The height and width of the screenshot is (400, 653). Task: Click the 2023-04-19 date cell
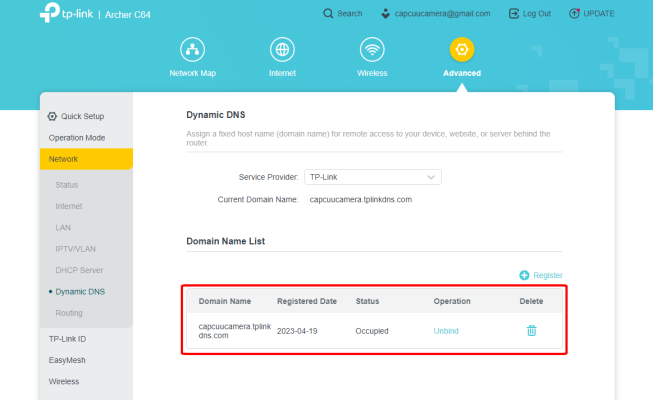pos(297,331)
